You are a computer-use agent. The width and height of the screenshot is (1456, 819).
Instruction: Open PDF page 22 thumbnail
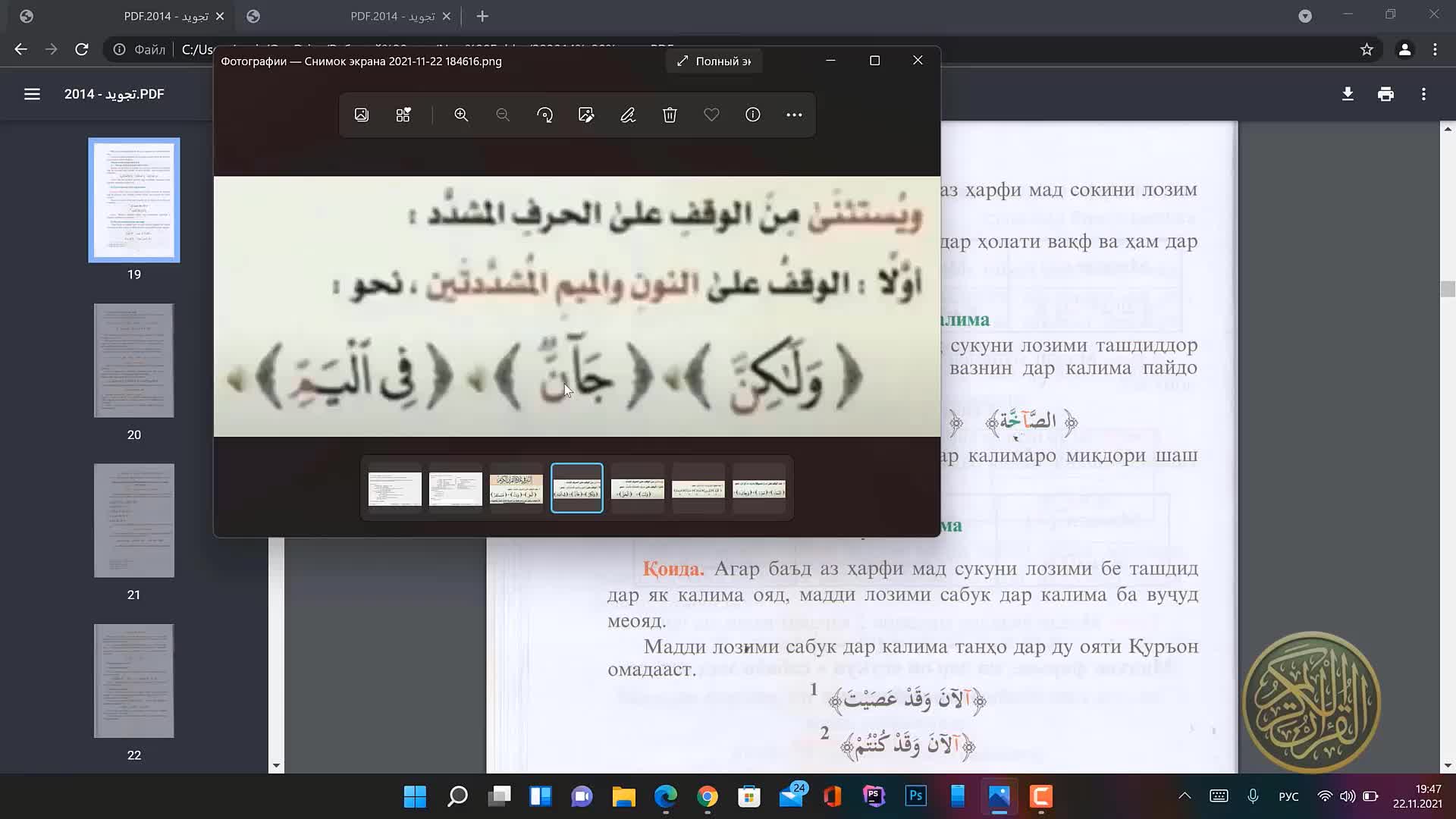(x=134, y=681)
